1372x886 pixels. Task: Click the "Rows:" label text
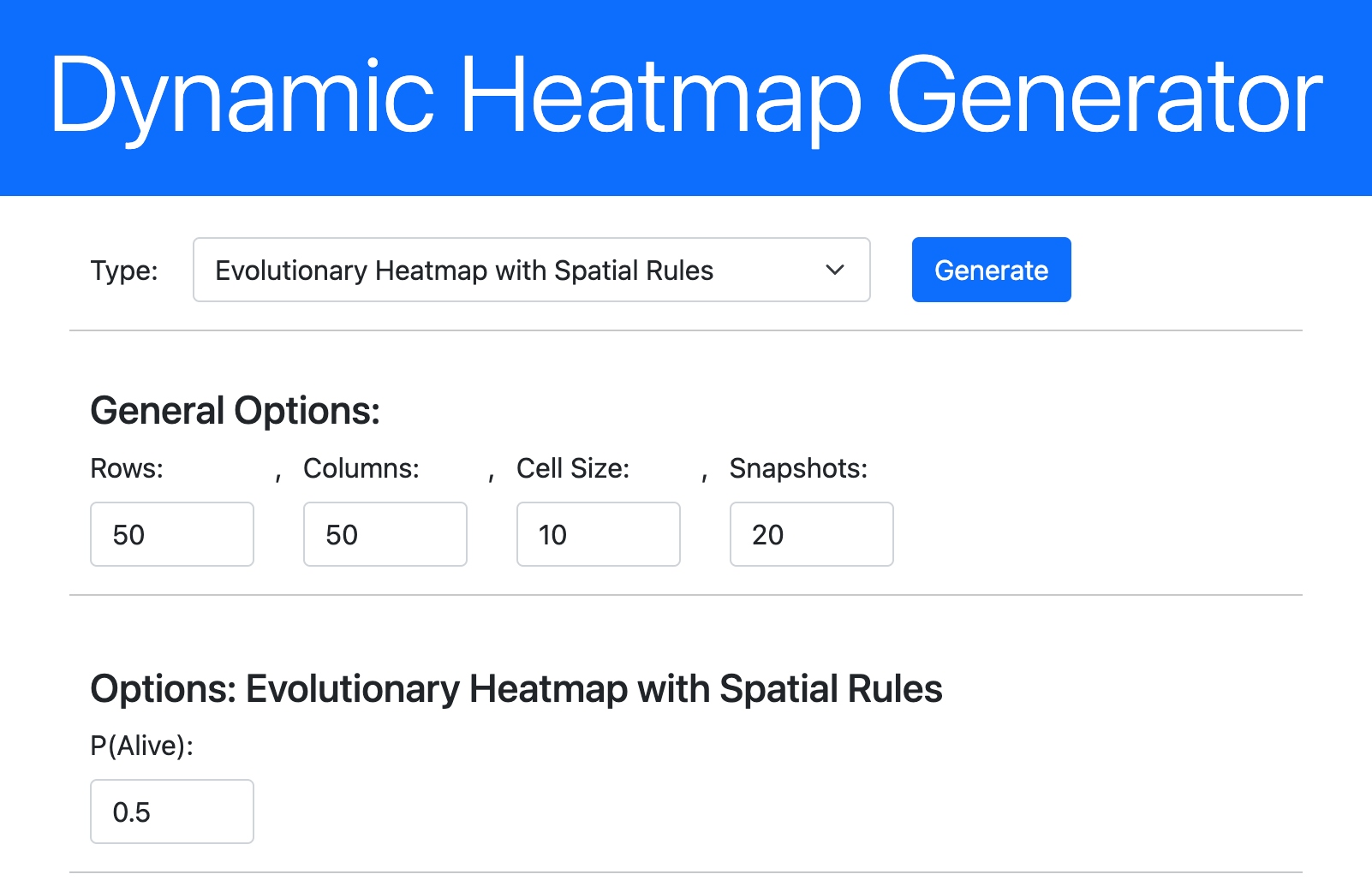[x=127, y=468]
